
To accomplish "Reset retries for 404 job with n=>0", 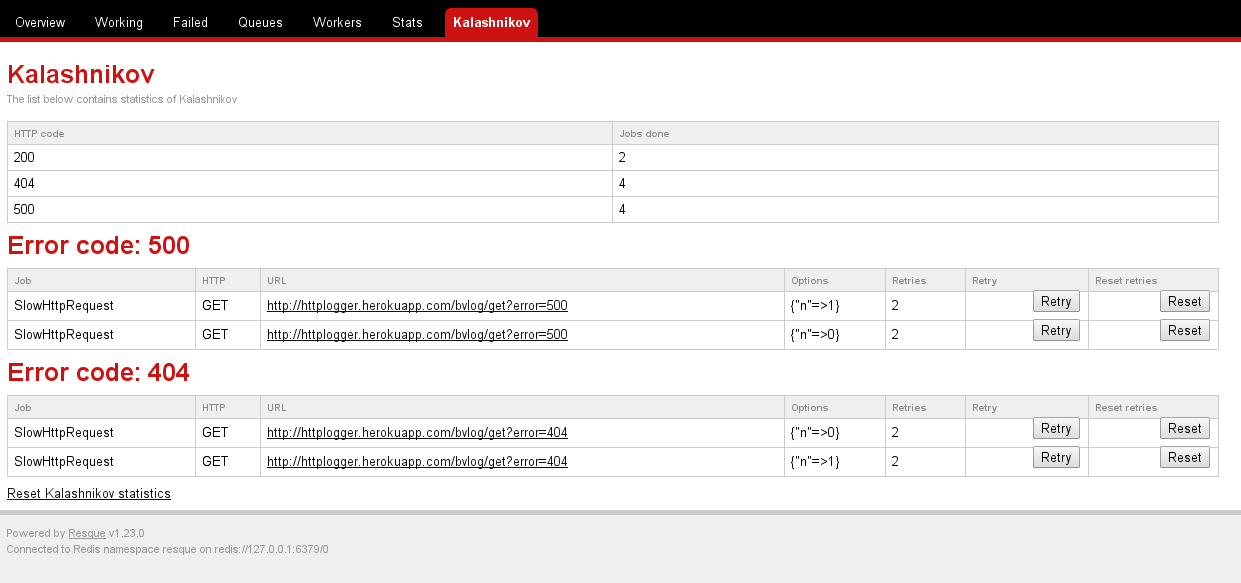I will coord(1184,428).
